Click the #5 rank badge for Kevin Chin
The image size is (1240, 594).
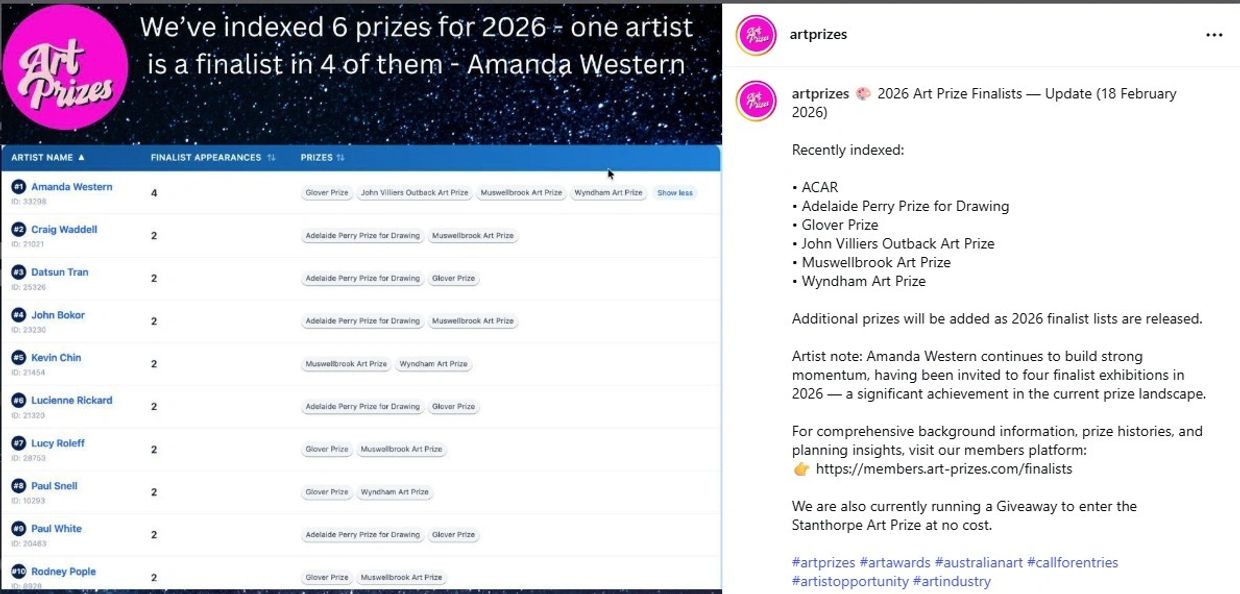point(18,358)
